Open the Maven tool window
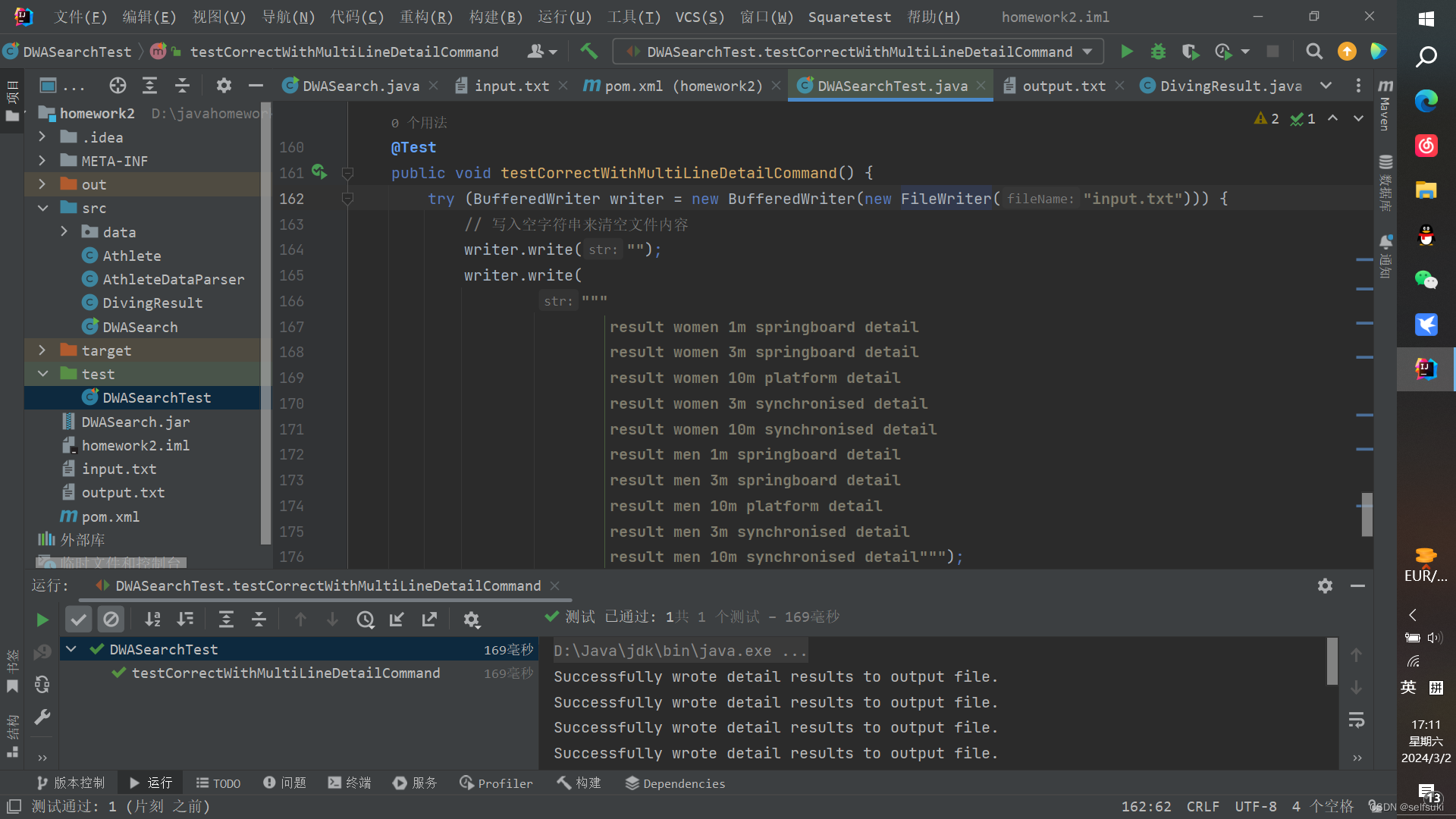This screenshot has width=1456, height=819. click(x=1385, y=106)
